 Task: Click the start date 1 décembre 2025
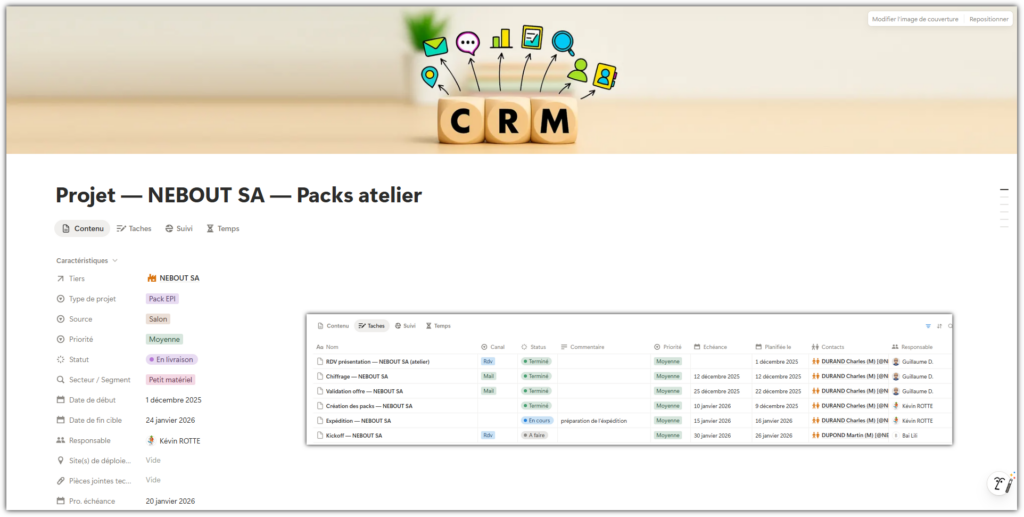pyautogui.click(x=173, y=400)
